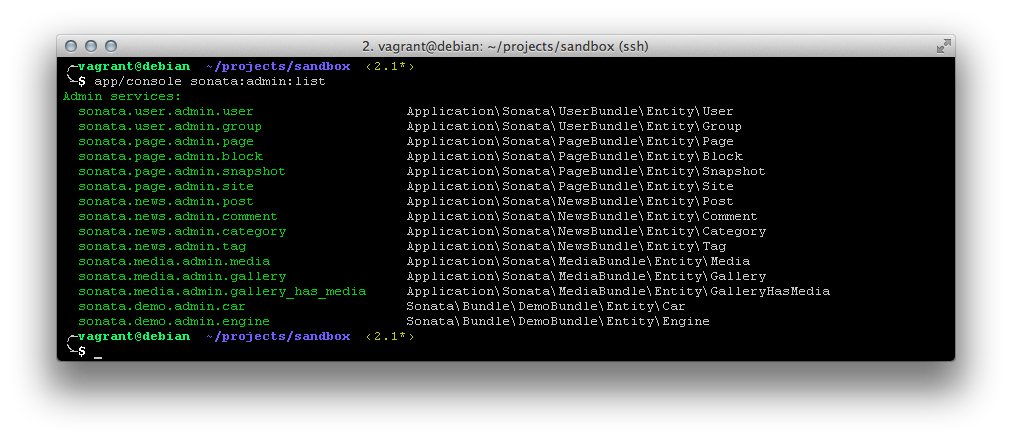
Task: Select sonata.media.admin.gallery_has_media service text
Action: click(x=222, y=291)
